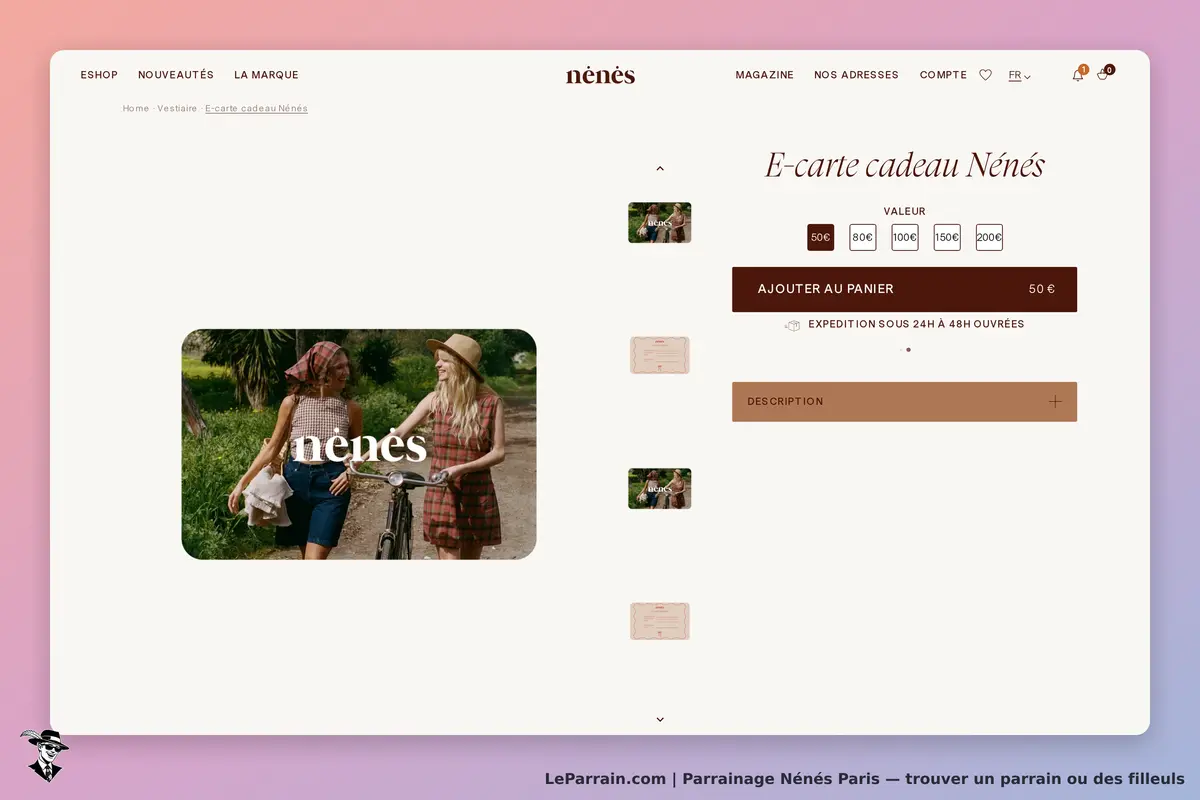This screenshot has width=1200, height=800.
Task: Expand the Description section
Action: coord(904,402)
